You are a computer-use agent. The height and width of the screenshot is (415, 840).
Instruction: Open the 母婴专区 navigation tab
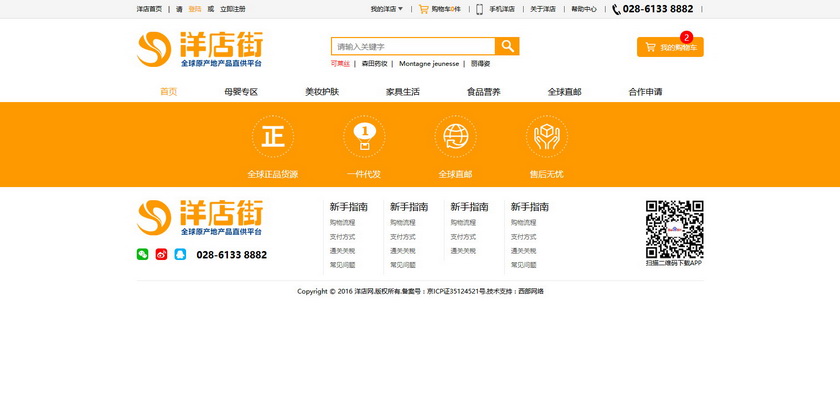[x=241, y=92]
